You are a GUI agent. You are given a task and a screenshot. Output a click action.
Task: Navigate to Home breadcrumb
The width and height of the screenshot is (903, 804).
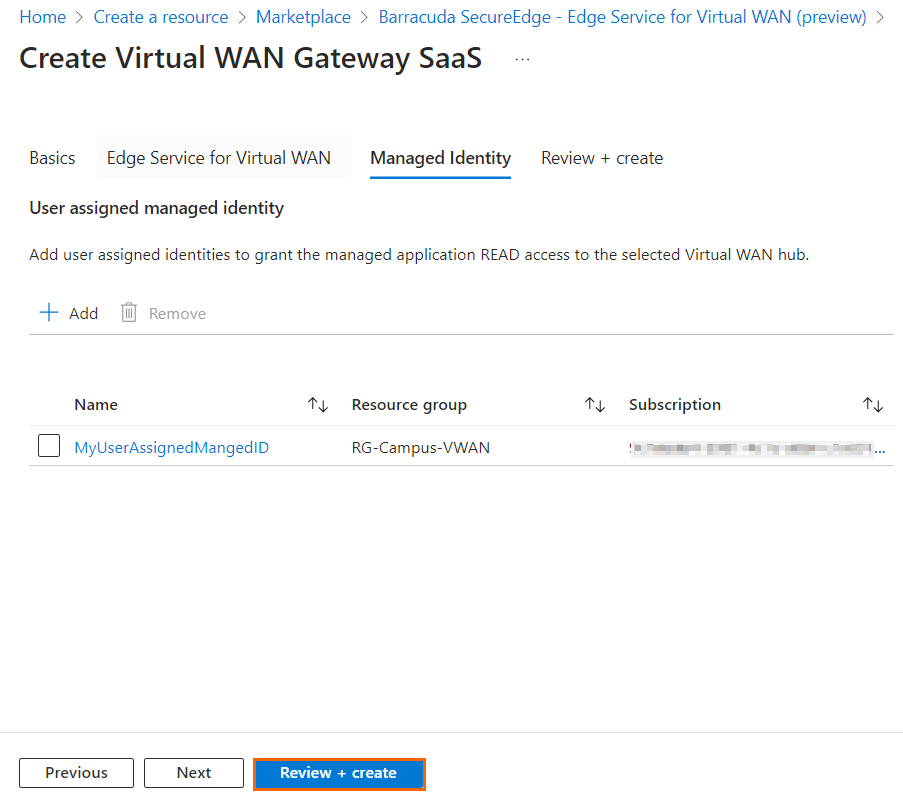click(43, 17)
